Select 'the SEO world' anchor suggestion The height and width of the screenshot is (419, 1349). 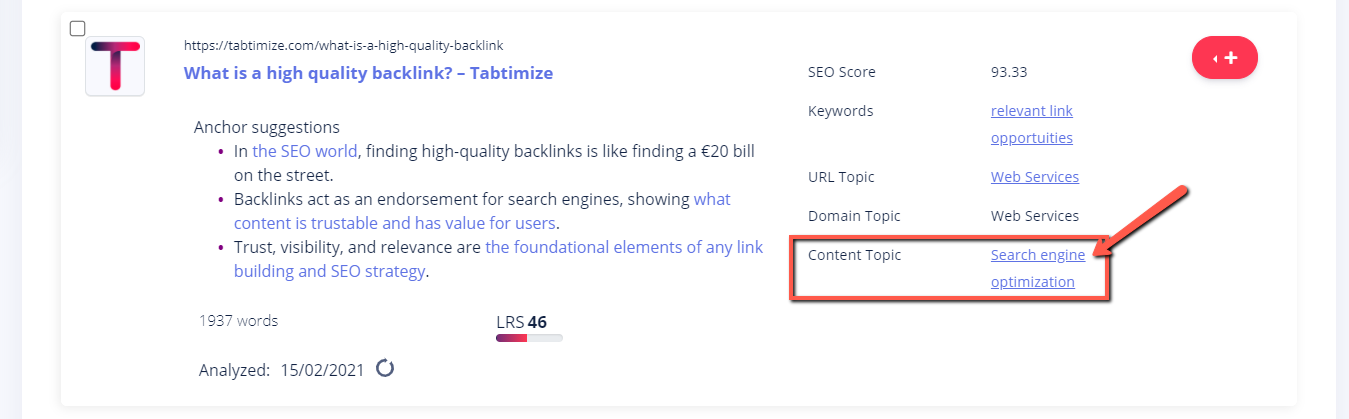click(x=304, y=151)
